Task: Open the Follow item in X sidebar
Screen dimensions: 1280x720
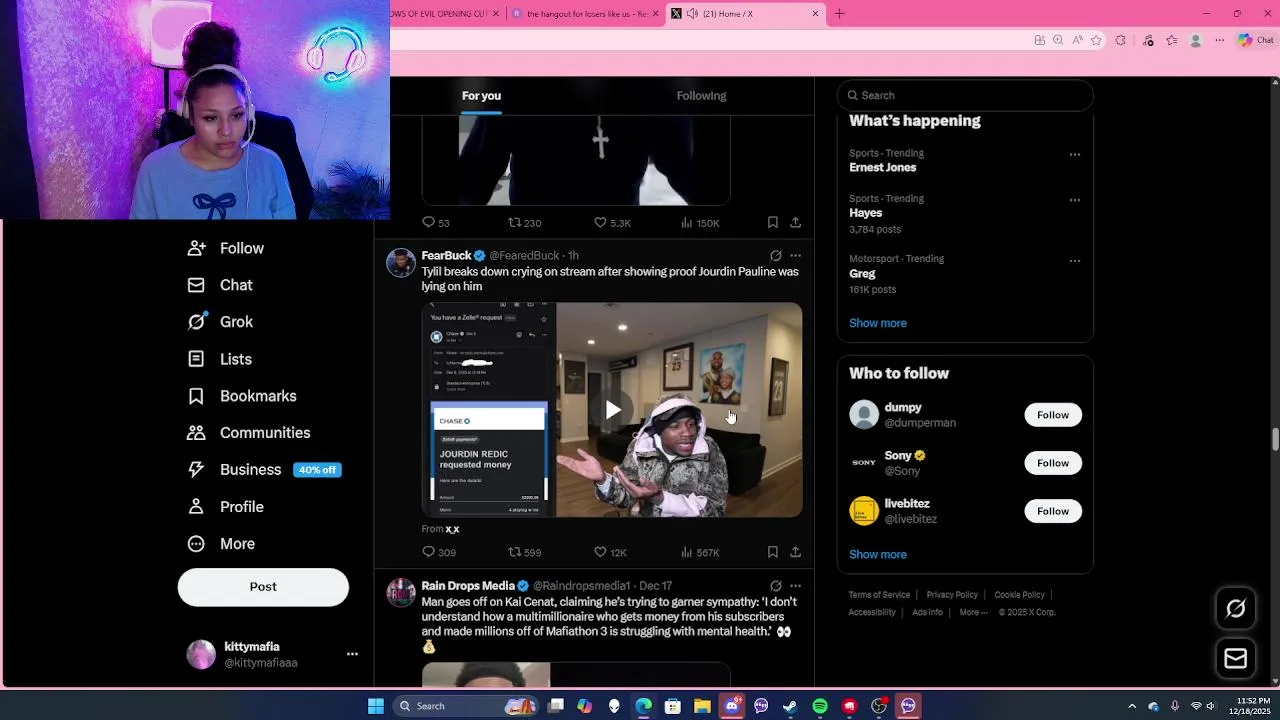Action: pos(226,248)
